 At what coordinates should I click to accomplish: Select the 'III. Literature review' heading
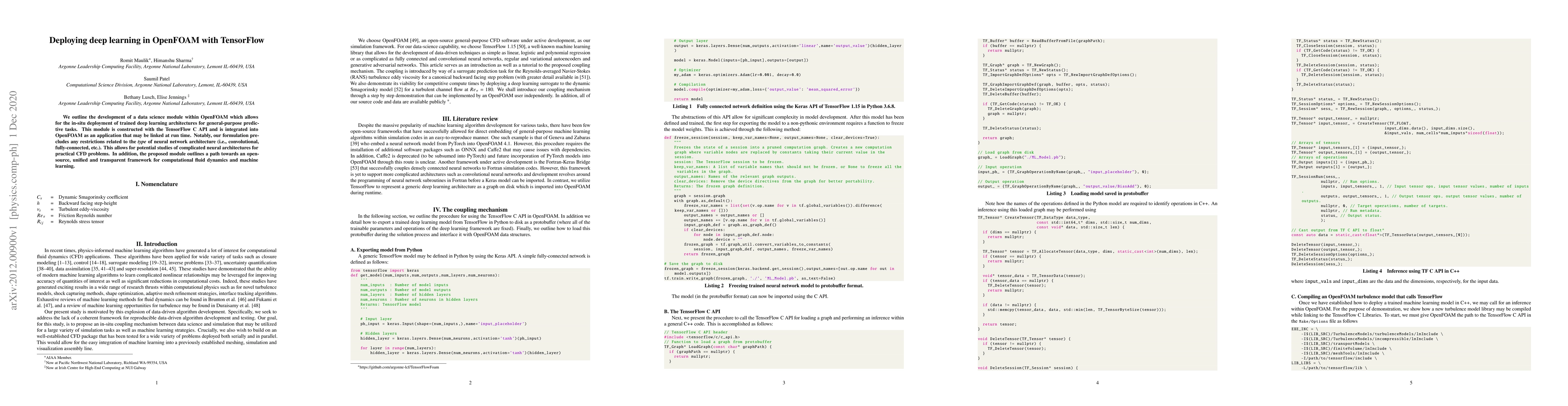tap(470, 119)
